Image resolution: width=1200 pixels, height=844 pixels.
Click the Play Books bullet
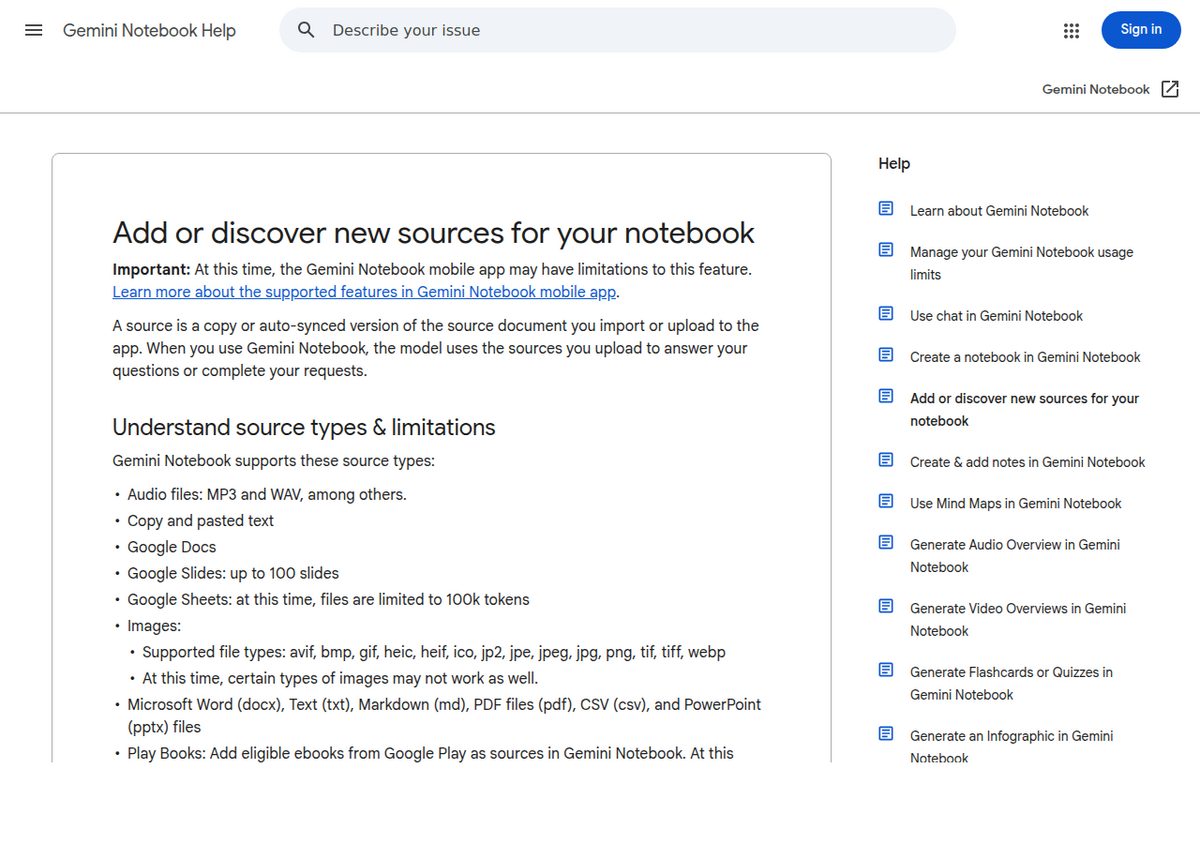(430, 753)
